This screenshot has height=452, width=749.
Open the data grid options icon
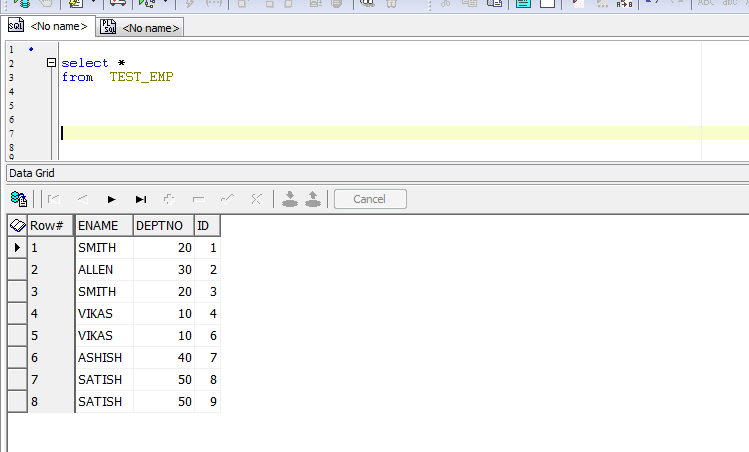[18, 199]
